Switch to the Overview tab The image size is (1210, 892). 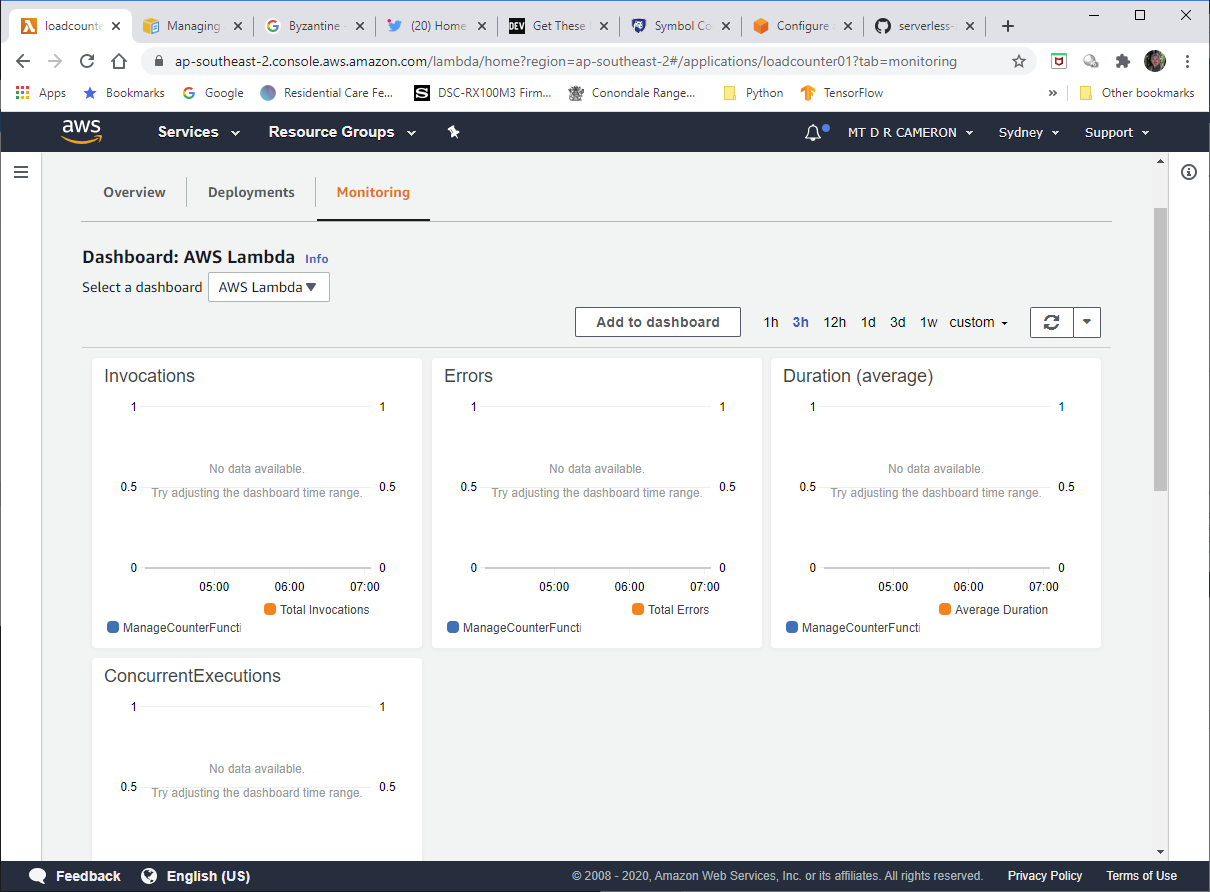pyautogui.click(x=134, y=192)
